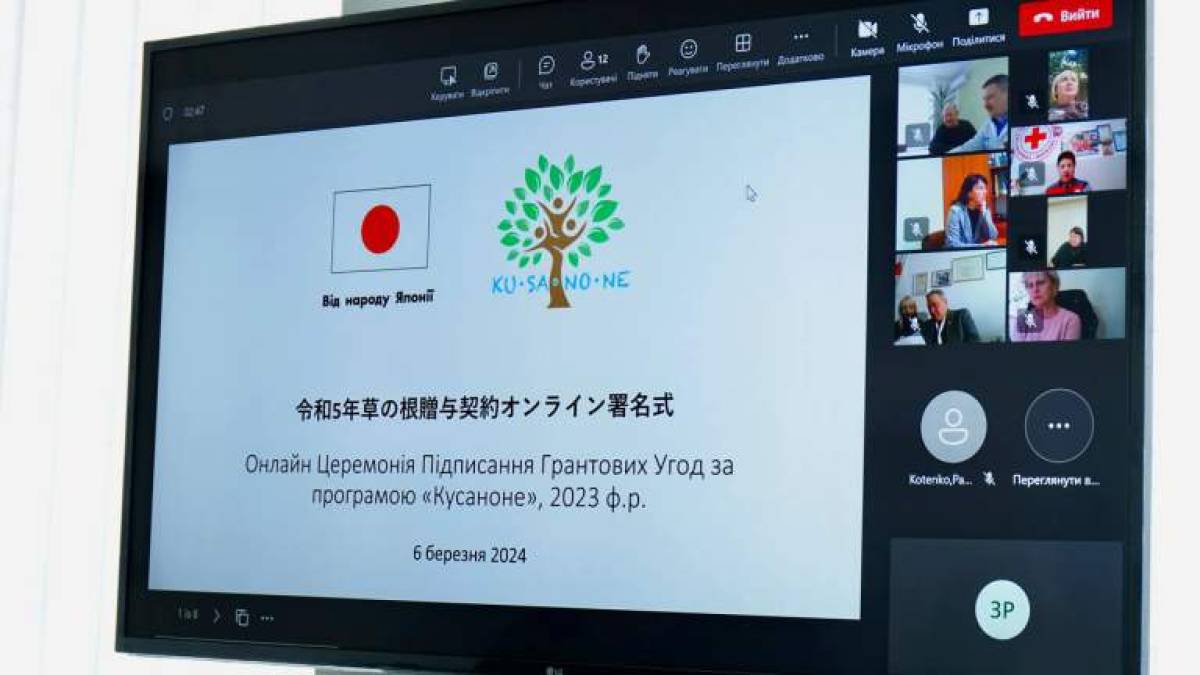
Task: Open the slide grid view icon
Action: pyautogui.click(x=242, y=617)
